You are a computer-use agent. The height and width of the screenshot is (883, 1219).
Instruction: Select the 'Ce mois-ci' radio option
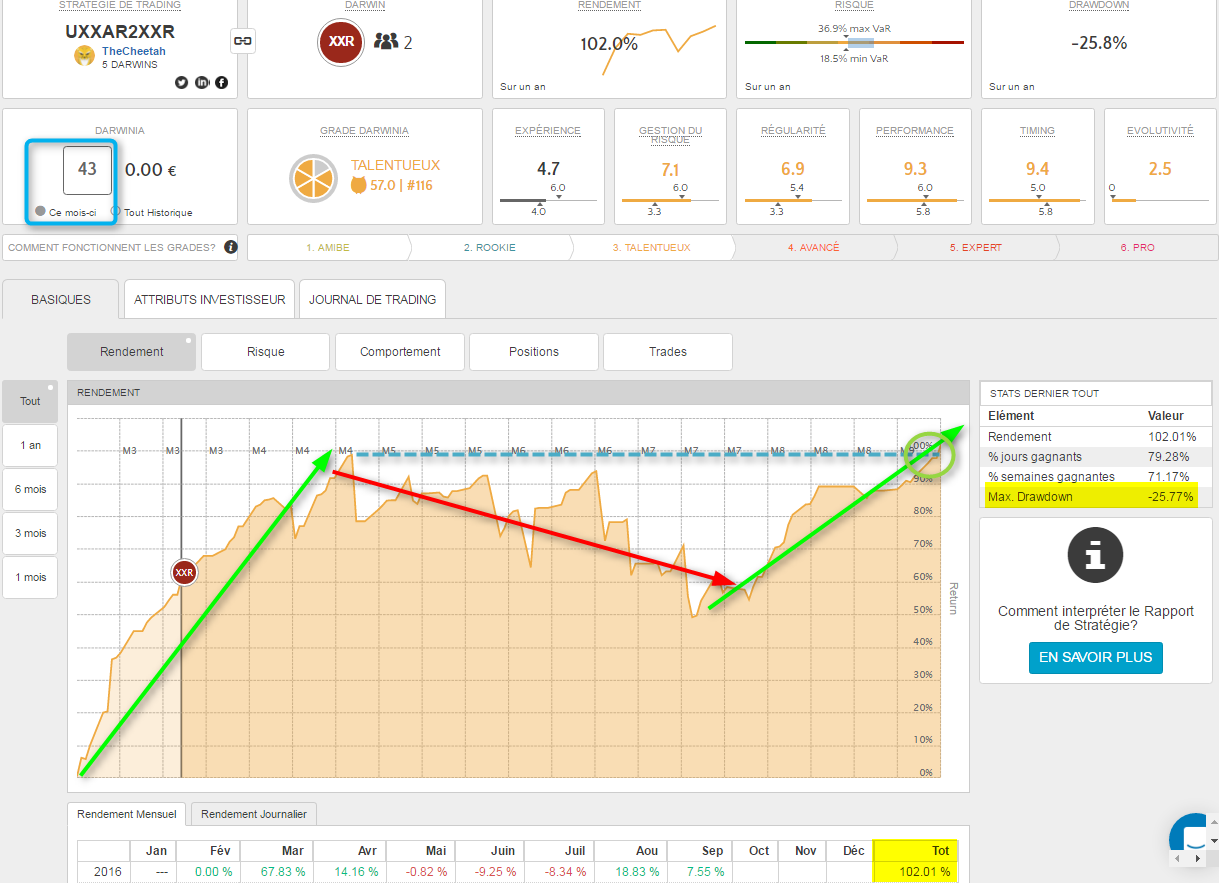(x=40, y=212)
